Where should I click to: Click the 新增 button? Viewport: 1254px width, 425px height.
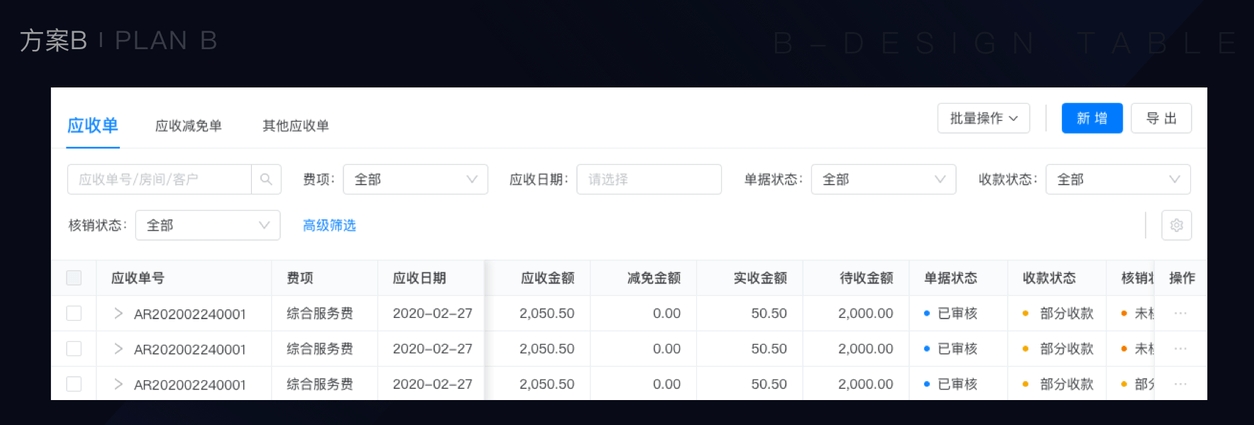click(x=1092, y=118)
